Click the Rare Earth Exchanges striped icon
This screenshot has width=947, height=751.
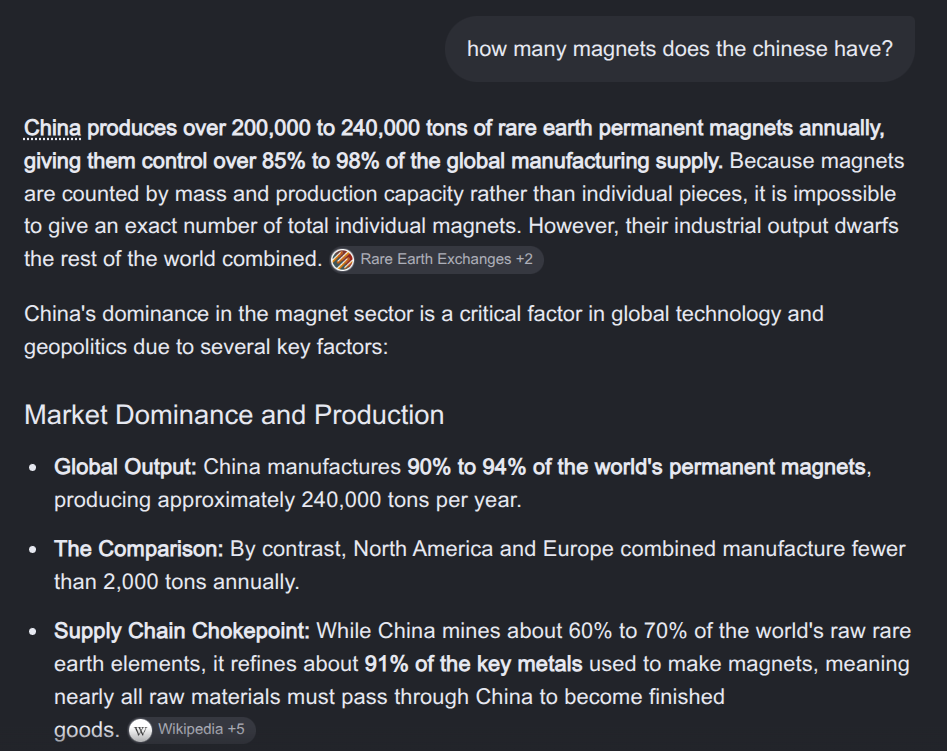click(342, 260)
